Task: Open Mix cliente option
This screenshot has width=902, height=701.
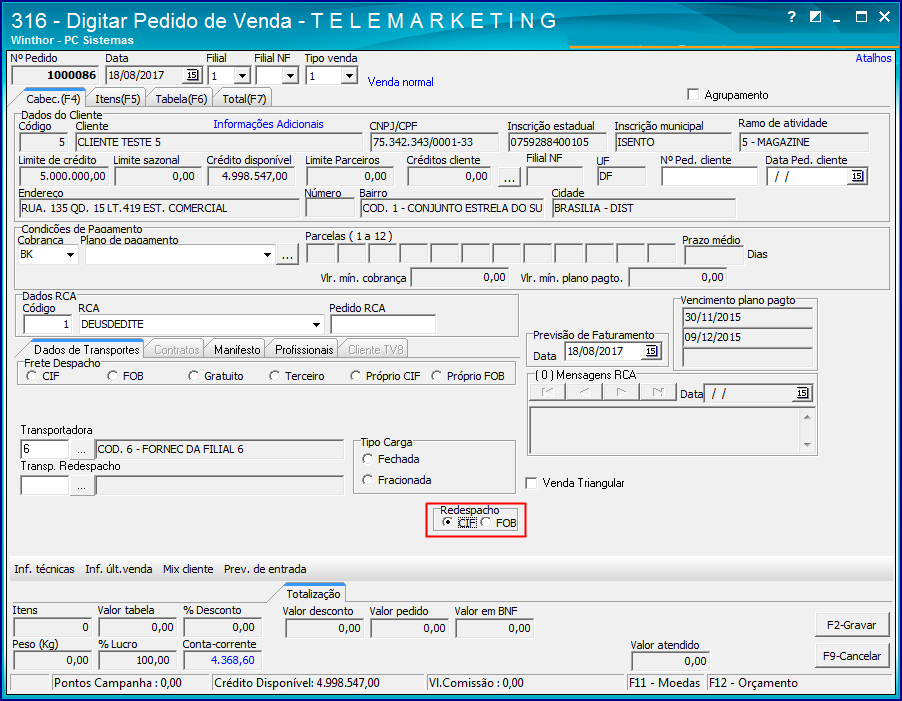Action: pyautogui.click(x=188, y=569)
